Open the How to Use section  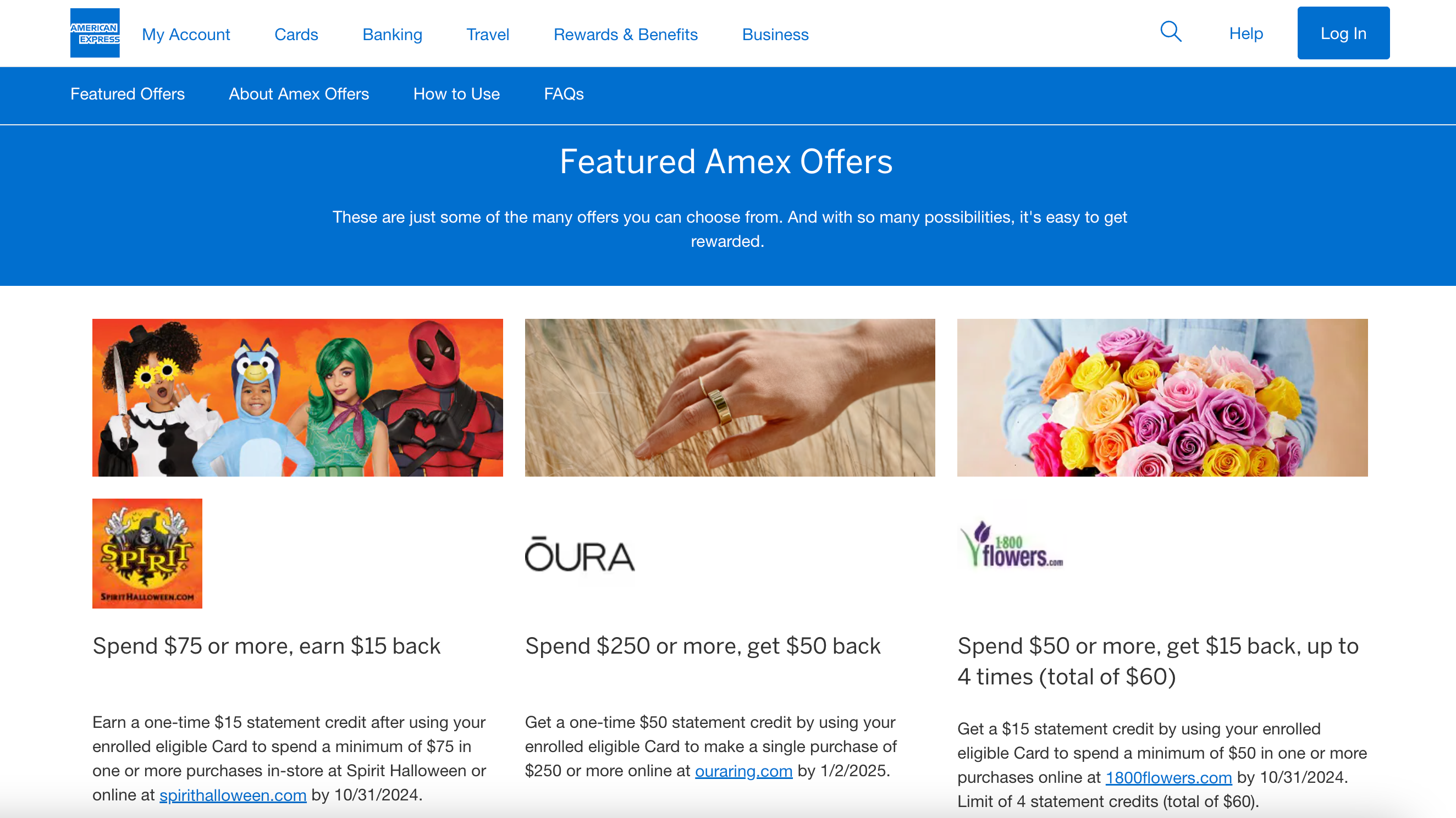(456, 94)
